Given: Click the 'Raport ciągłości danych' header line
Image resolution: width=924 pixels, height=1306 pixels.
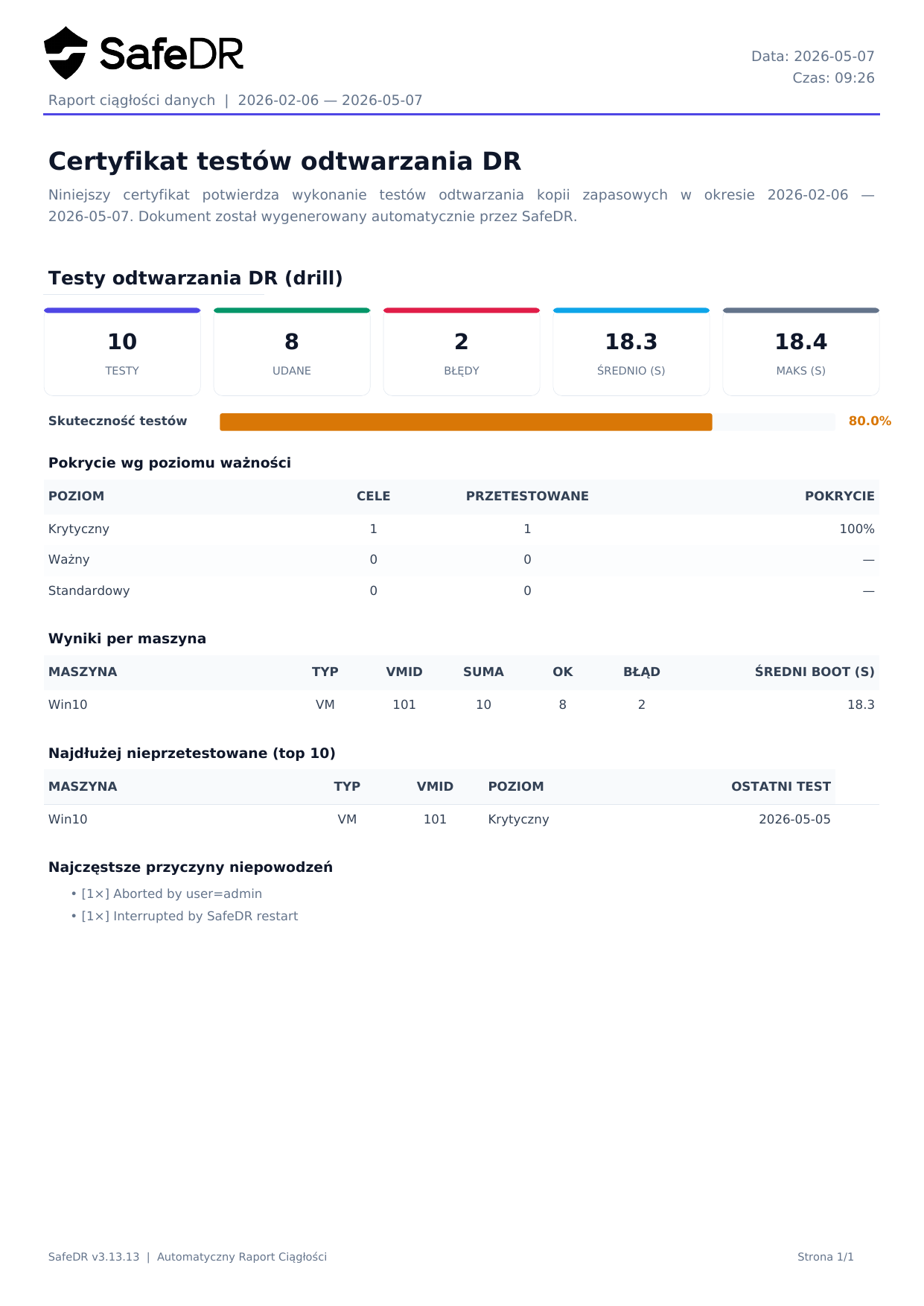Looking at the screenshot, I should 235,101.
